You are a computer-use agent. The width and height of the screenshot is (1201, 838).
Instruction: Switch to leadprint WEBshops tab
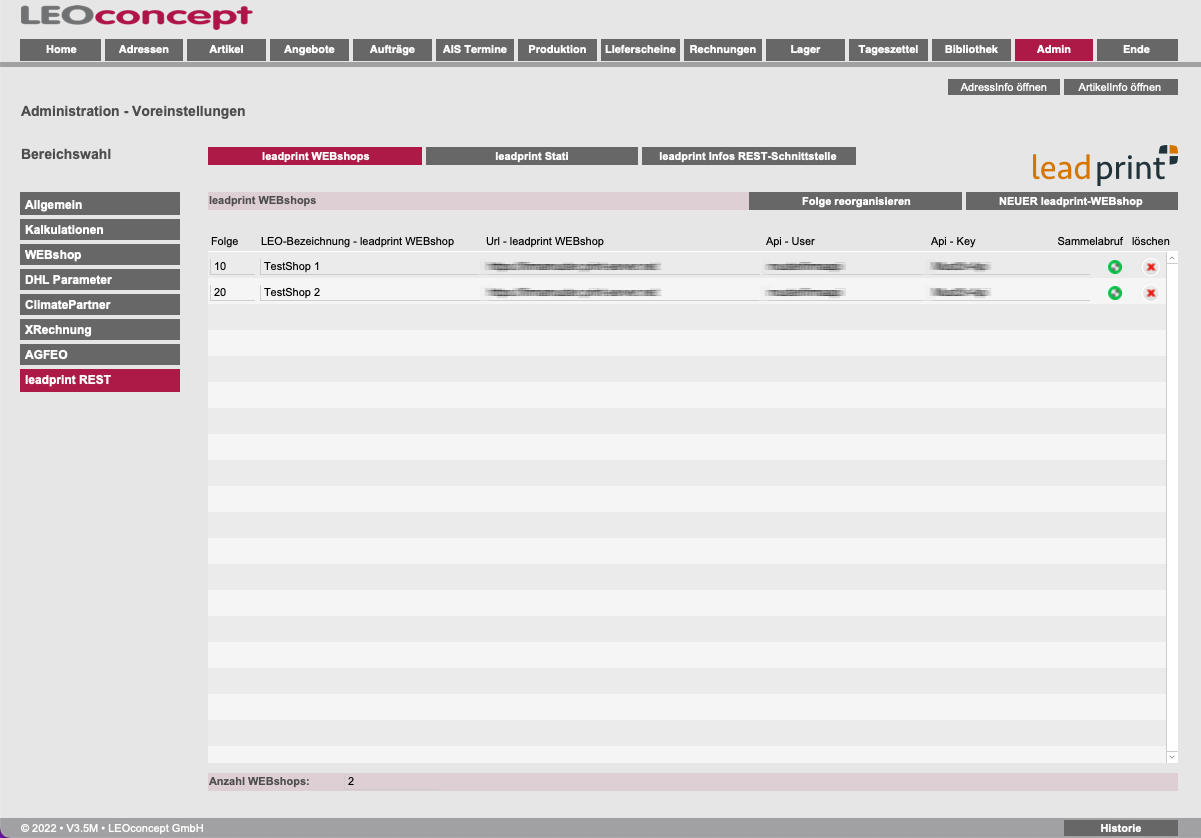pyautogui.click(x=315, y=156)
